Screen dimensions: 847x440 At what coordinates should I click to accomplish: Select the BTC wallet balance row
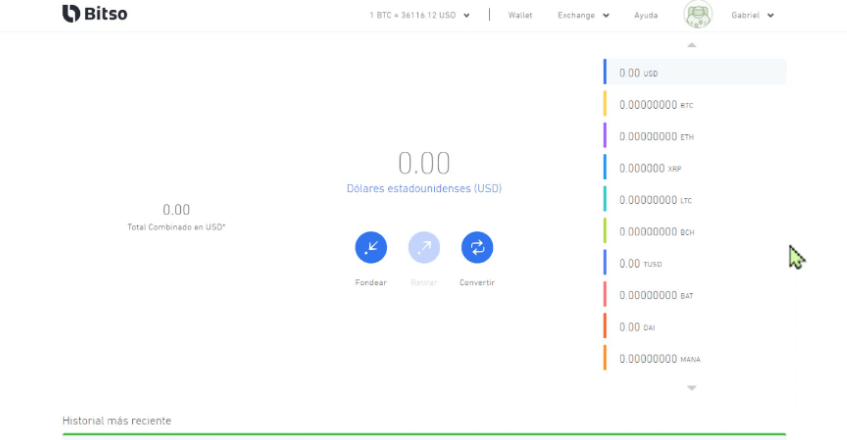pyautogui.click(x=695, y=104)
